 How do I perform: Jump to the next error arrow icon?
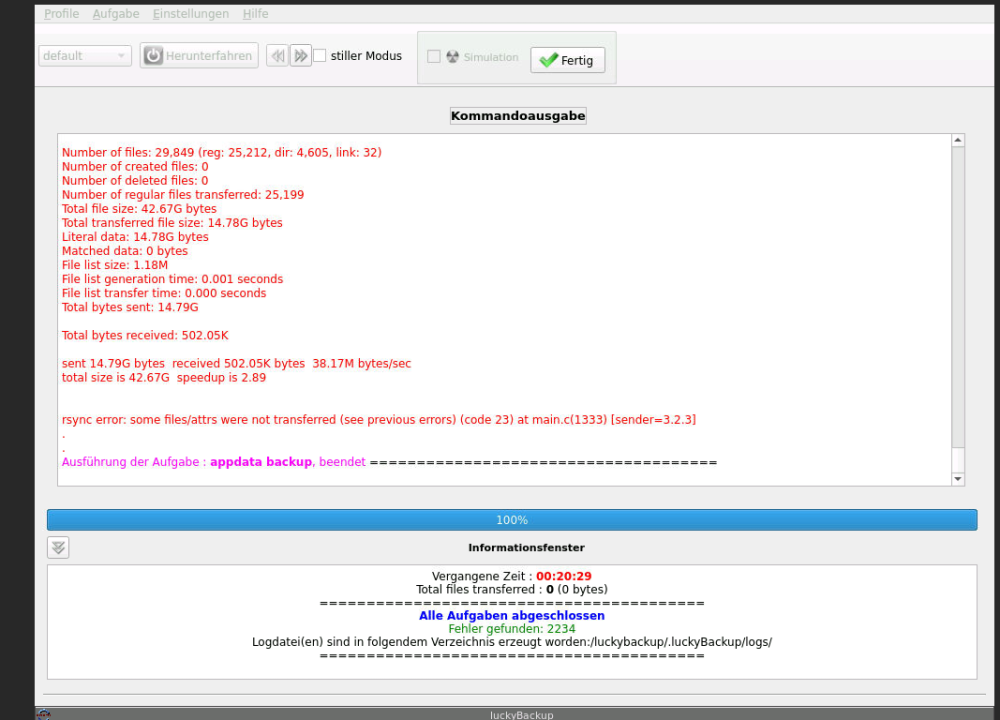coord(300,56)
